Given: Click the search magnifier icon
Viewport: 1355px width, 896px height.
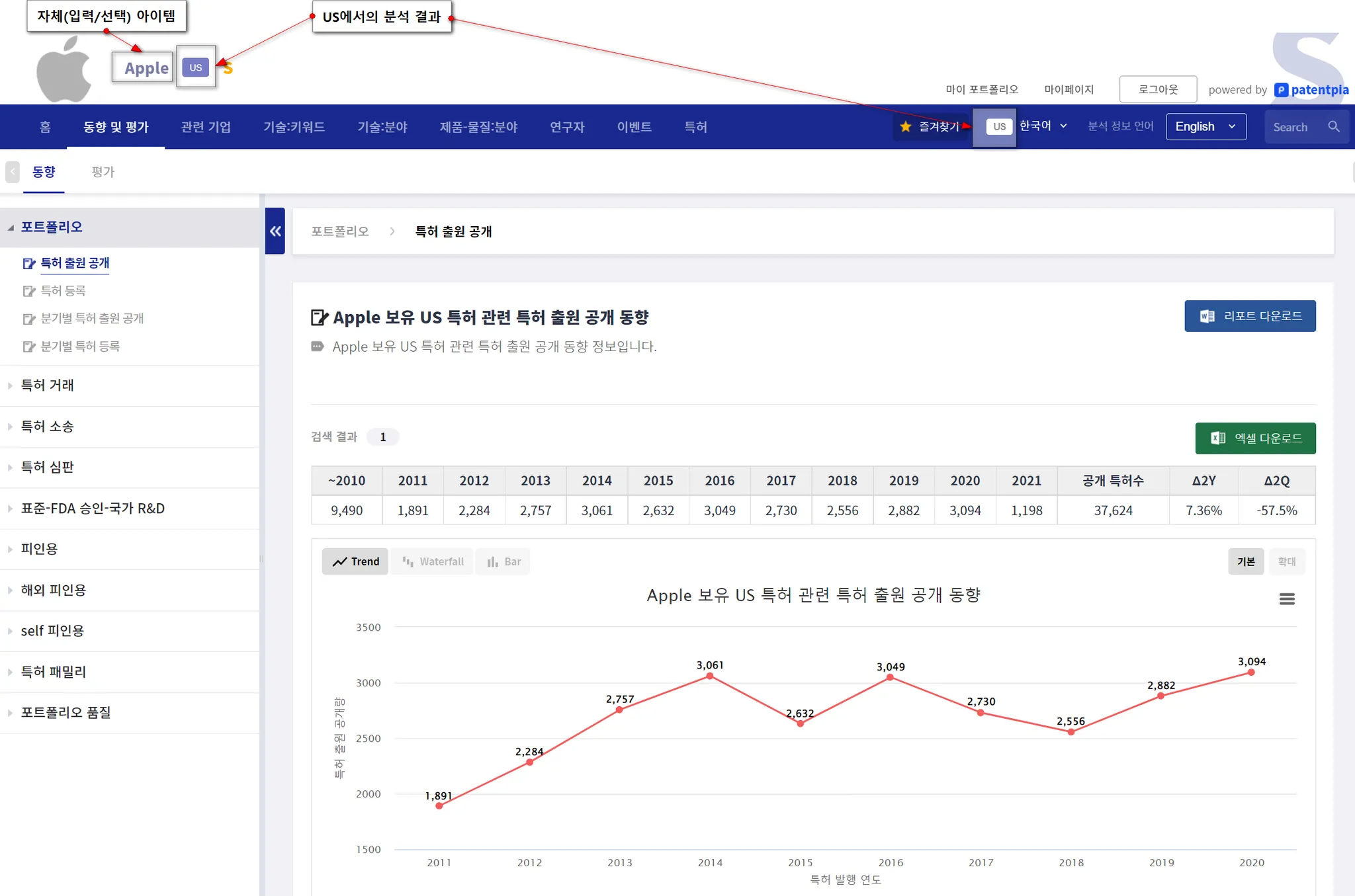Looking at the screenshot, I should pyautogui.click(x=1333, y=126).
